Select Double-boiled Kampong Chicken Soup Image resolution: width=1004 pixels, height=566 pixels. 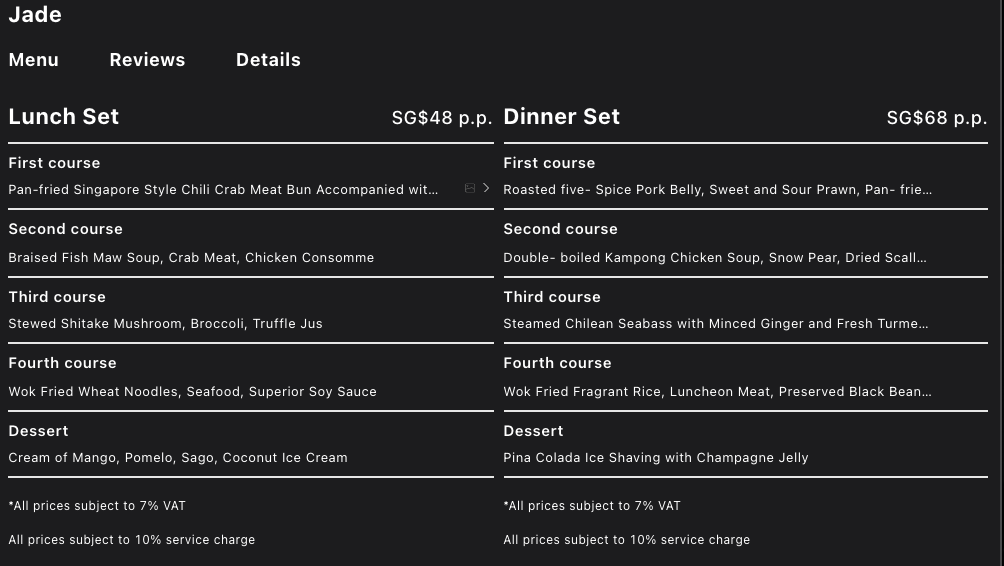[x=714, y=258]
